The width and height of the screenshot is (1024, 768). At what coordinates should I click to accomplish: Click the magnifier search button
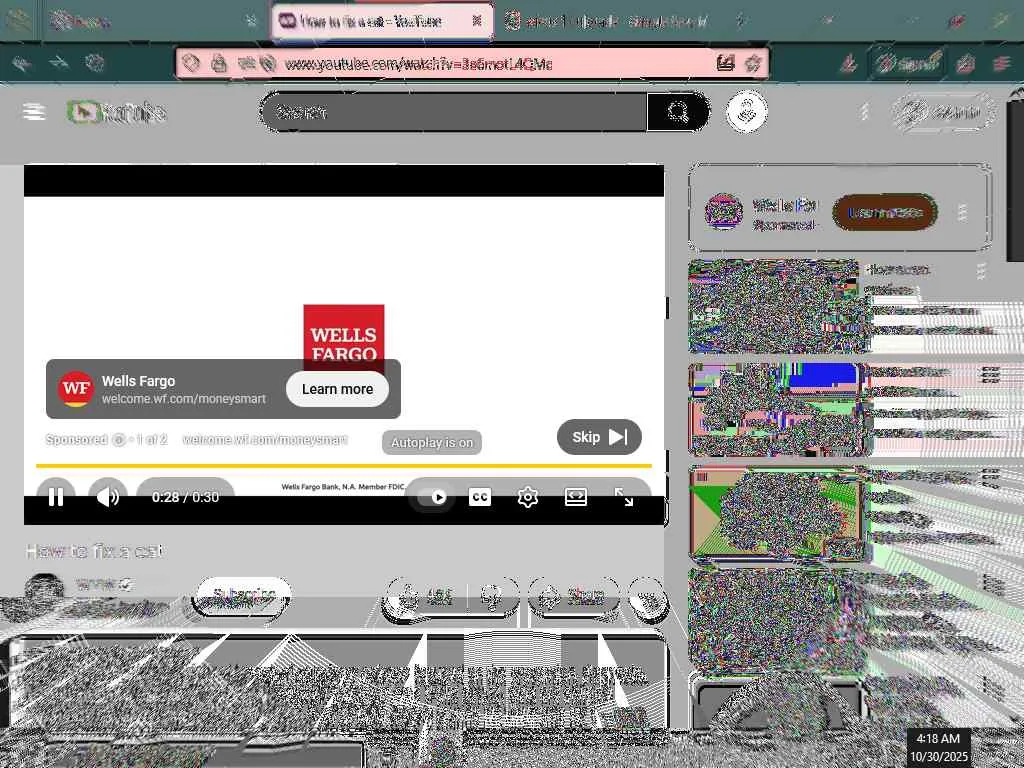pyautogui.click(x=677, y=112)
